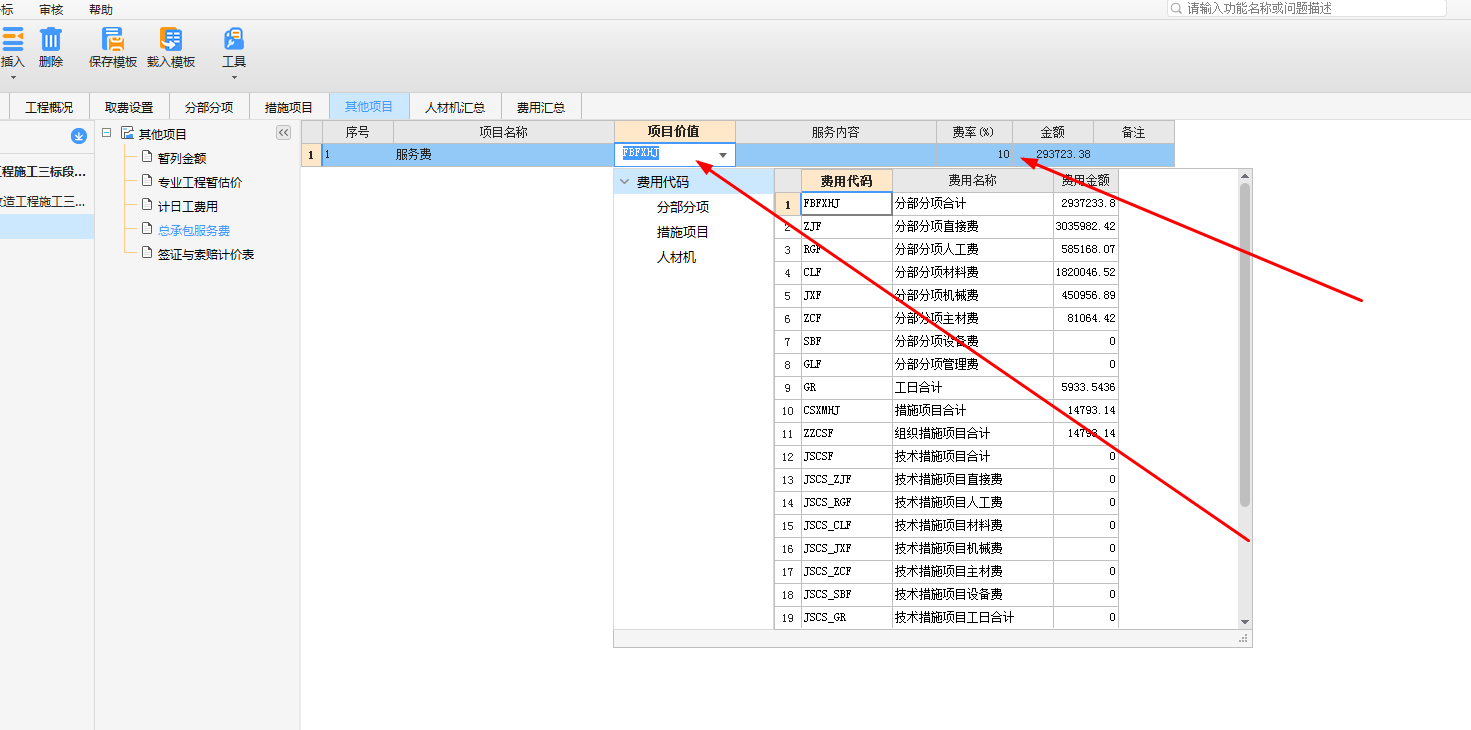Click the 服务费 project name cell

pyautogui.click(x=504, y=155)
